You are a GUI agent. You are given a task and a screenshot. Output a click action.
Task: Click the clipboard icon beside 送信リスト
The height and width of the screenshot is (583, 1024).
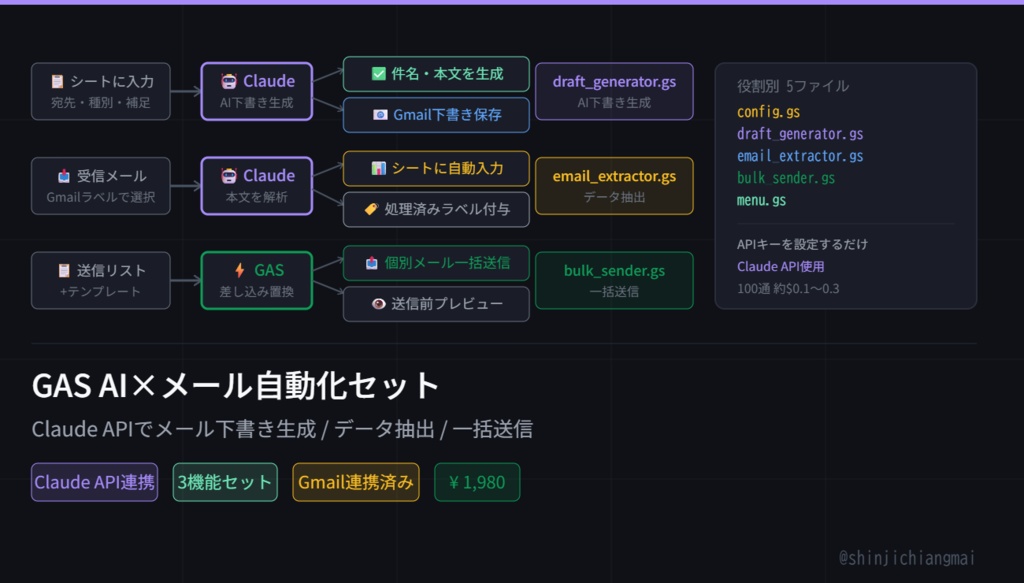tap(64, 270)
